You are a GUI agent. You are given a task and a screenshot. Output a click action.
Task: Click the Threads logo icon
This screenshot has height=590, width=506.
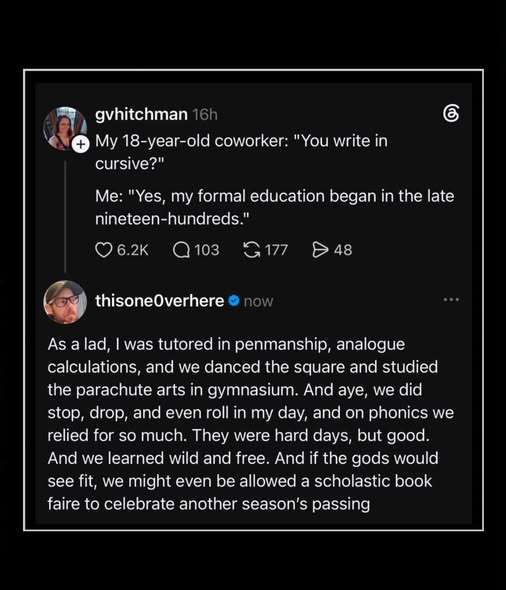point(451,114)
